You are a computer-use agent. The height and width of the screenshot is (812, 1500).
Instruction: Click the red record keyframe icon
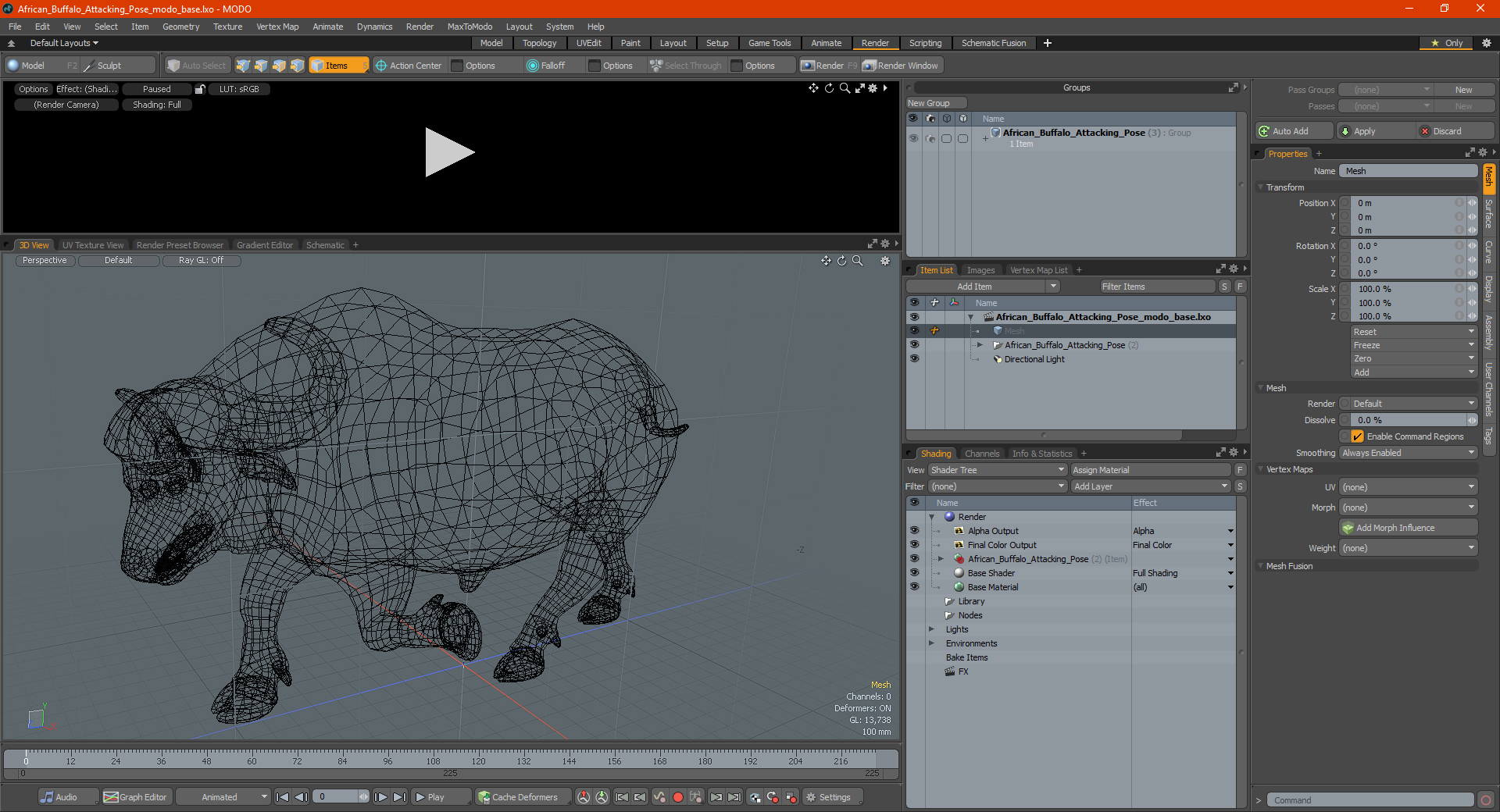tap(678, 797)
